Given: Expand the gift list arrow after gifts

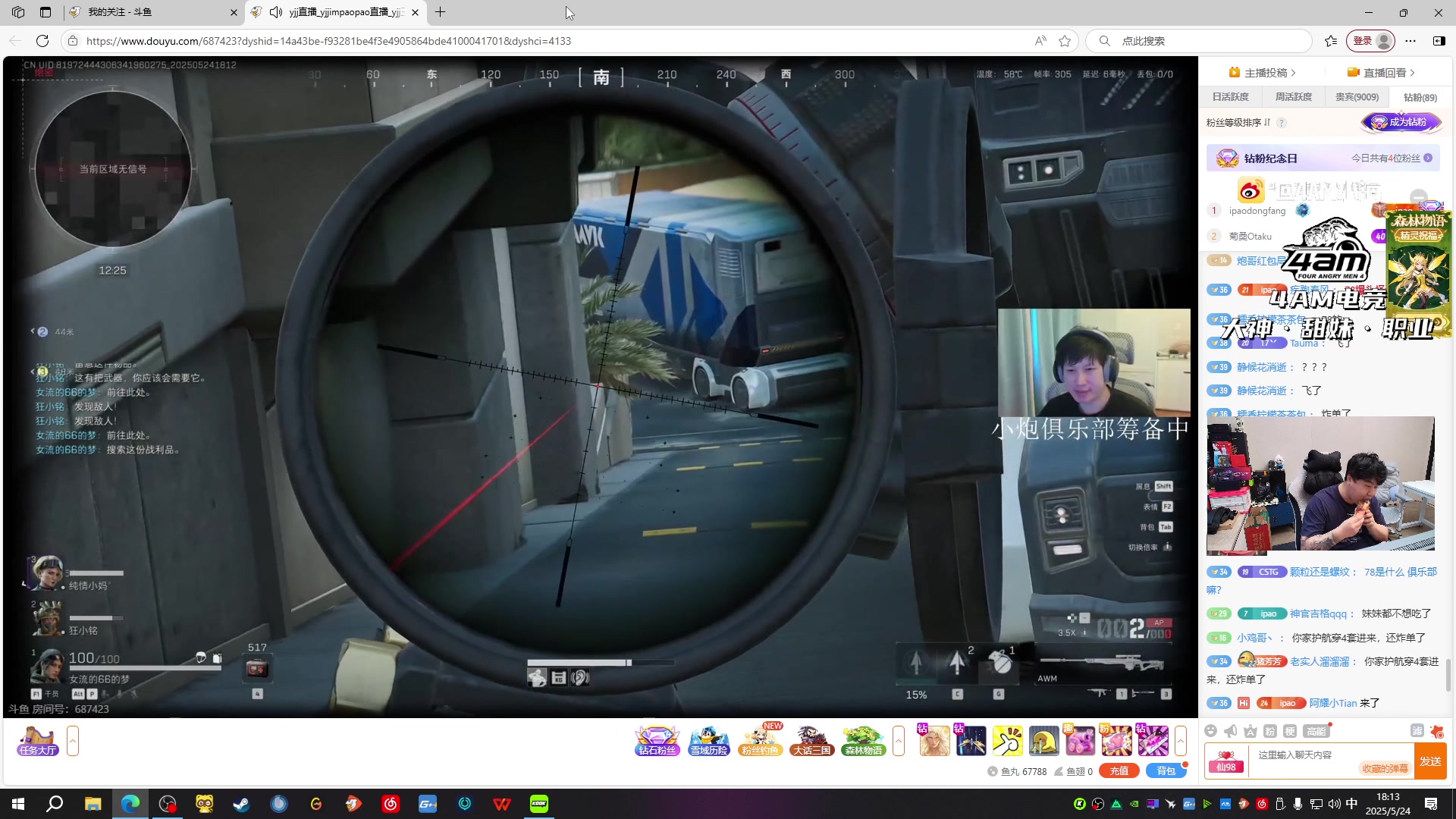Looking at the screenshot, I should coord(1181,741).
